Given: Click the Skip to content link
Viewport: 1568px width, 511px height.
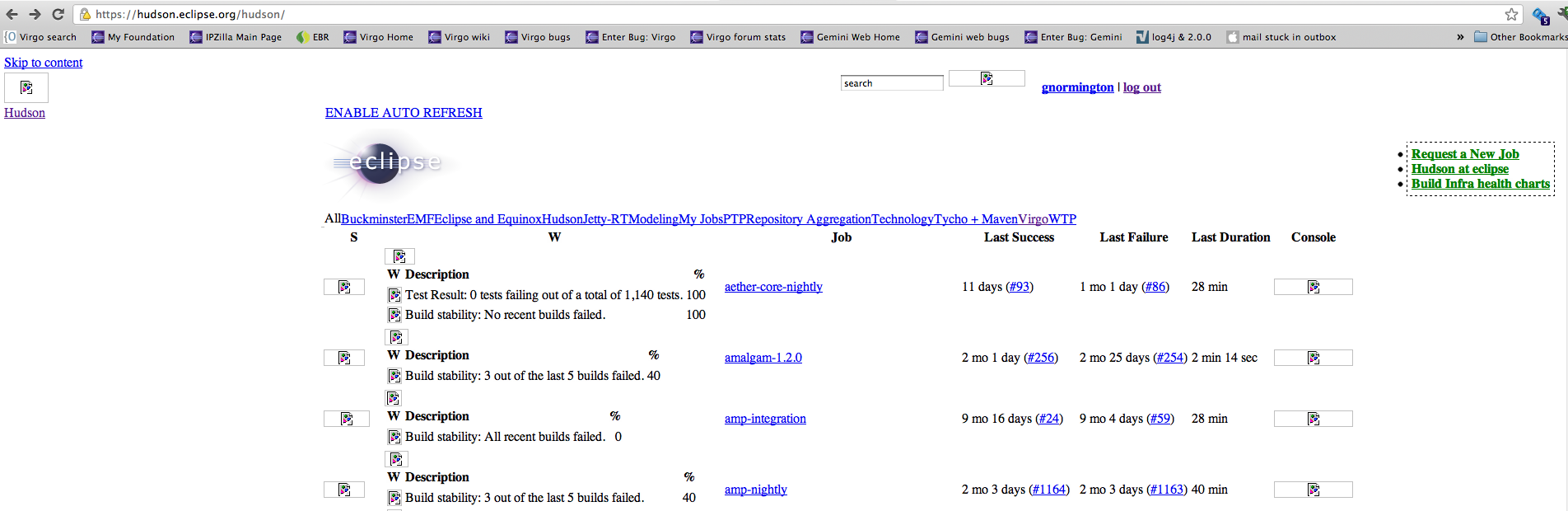Looking at the screenshot, I should pos(44,63).
